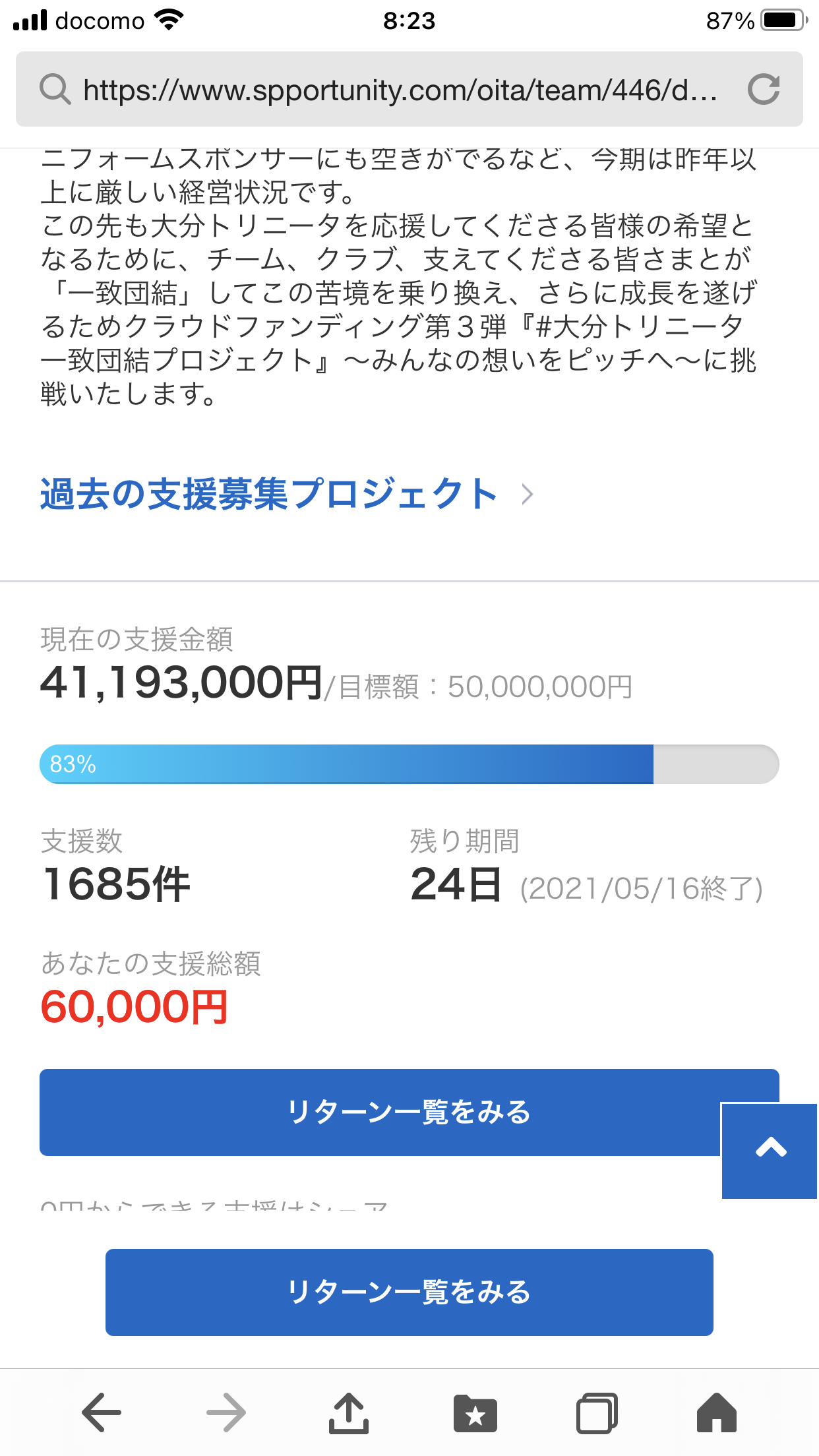Screen dimensions: 819x1456
Task: Reload the page with refresh icon
Action: tap(764, 89)
